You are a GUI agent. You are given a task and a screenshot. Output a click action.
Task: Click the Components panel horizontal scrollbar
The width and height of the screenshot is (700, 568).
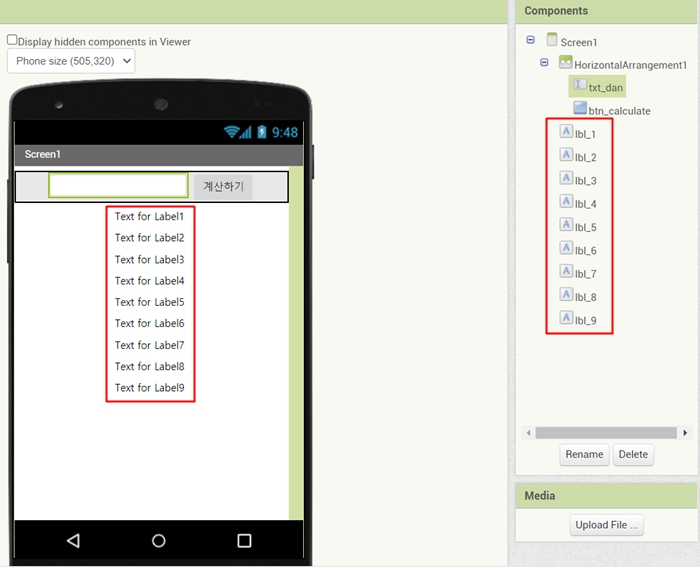[606, 433]
